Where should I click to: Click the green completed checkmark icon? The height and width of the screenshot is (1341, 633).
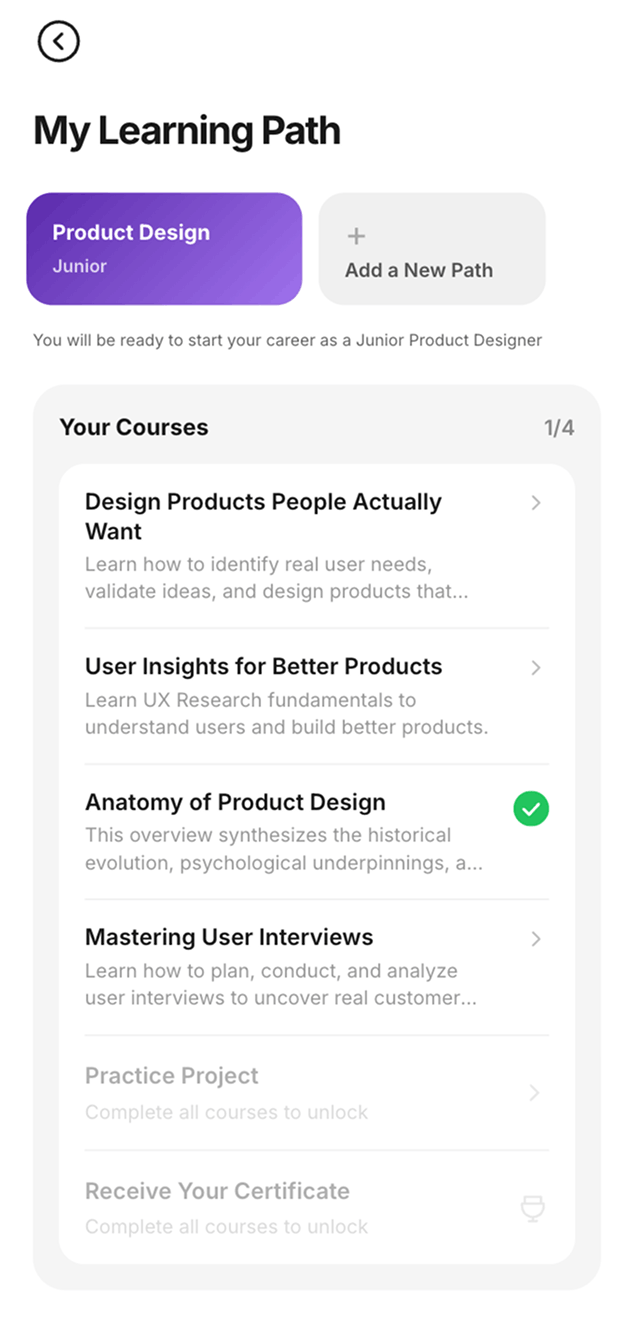click(x=531, y=808)
